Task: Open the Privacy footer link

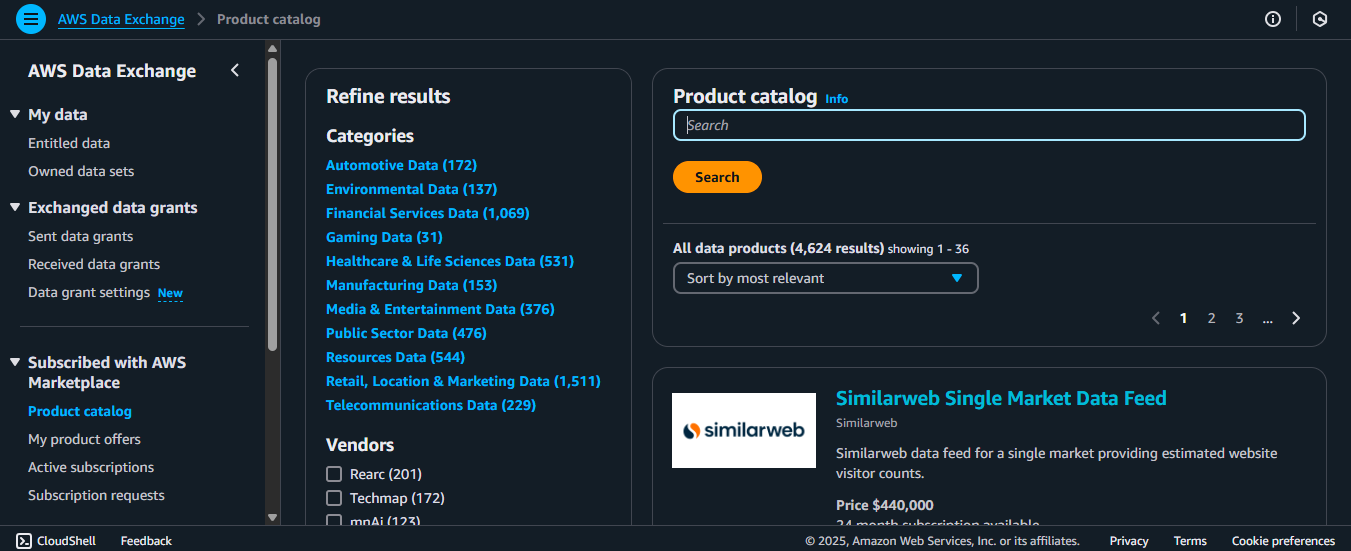Action: point(1129,540)
